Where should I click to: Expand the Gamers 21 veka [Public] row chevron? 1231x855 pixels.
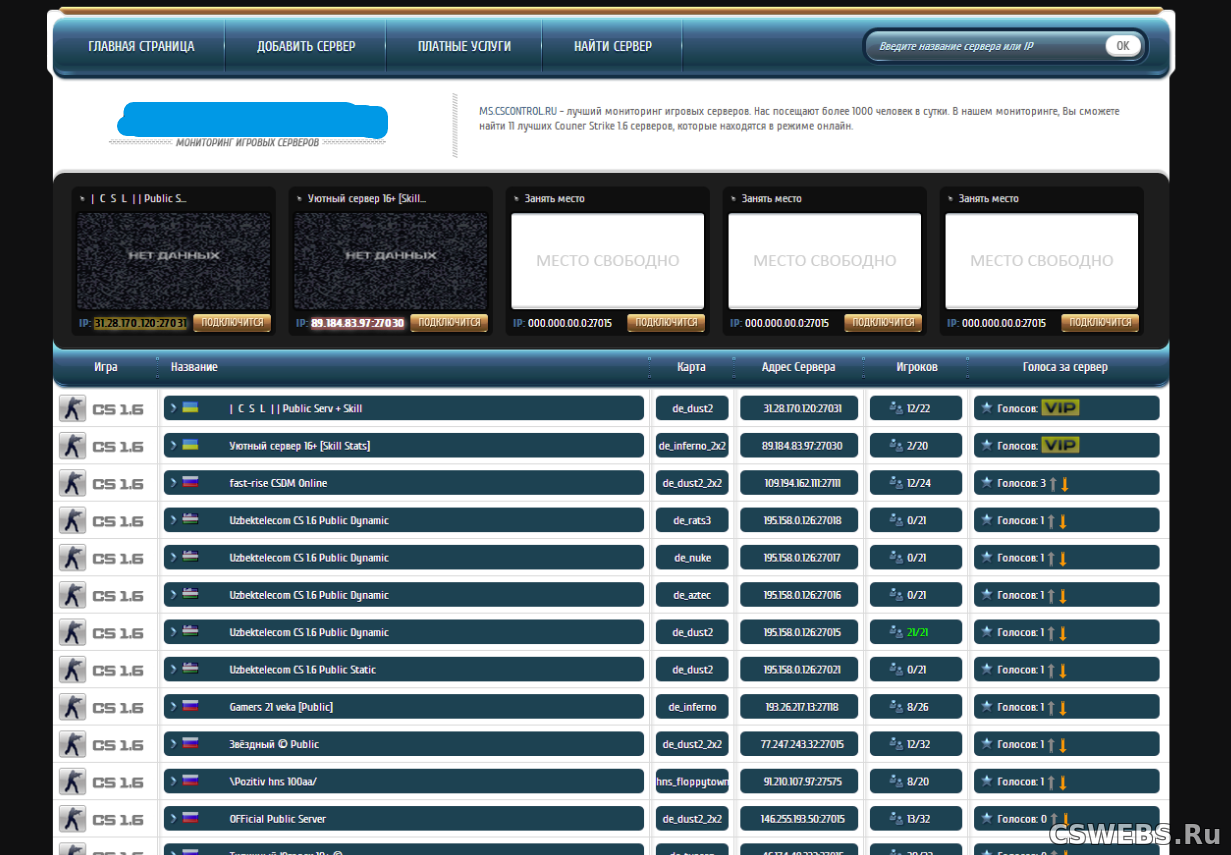click(173, 707)
